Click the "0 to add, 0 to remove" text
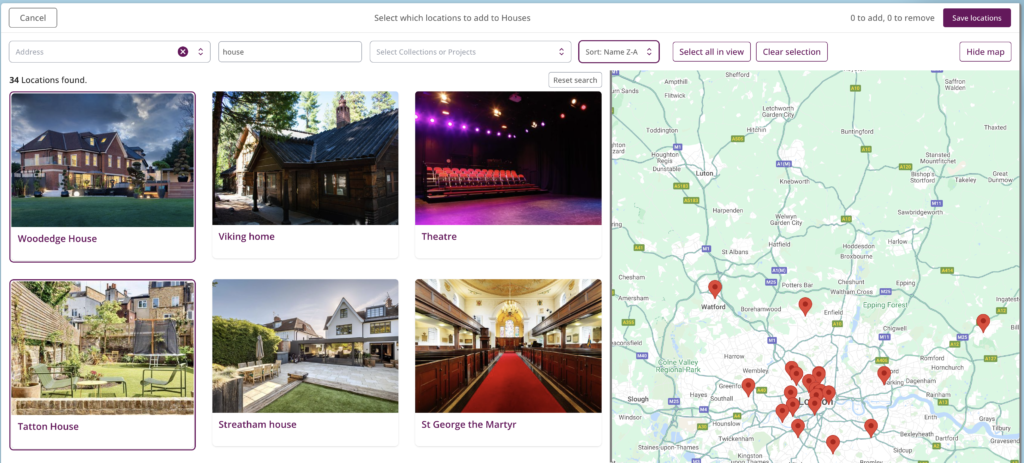 tap(892, 18)
